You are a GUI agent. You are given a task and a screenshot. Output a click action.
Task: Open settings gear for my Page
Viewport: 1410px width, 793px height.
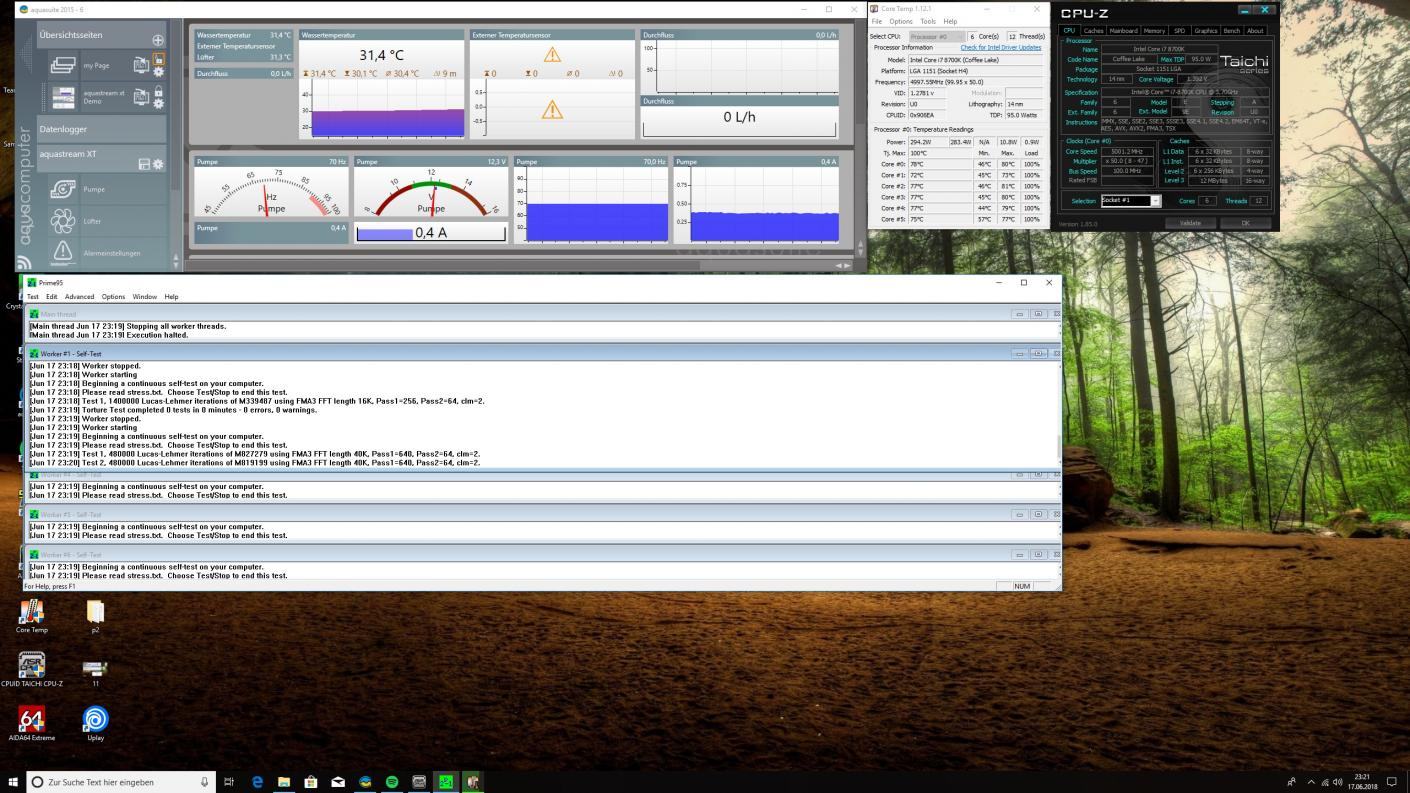coord(158,71)
